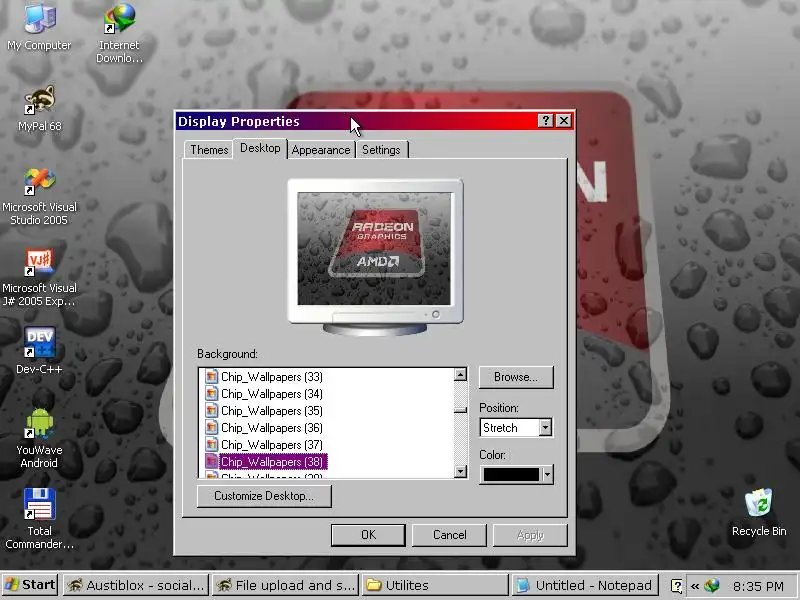Select Chip_Wallpapers (35) in background list
Screen dimensions: 800x600
pyautogui.click(x=271, y=410)
